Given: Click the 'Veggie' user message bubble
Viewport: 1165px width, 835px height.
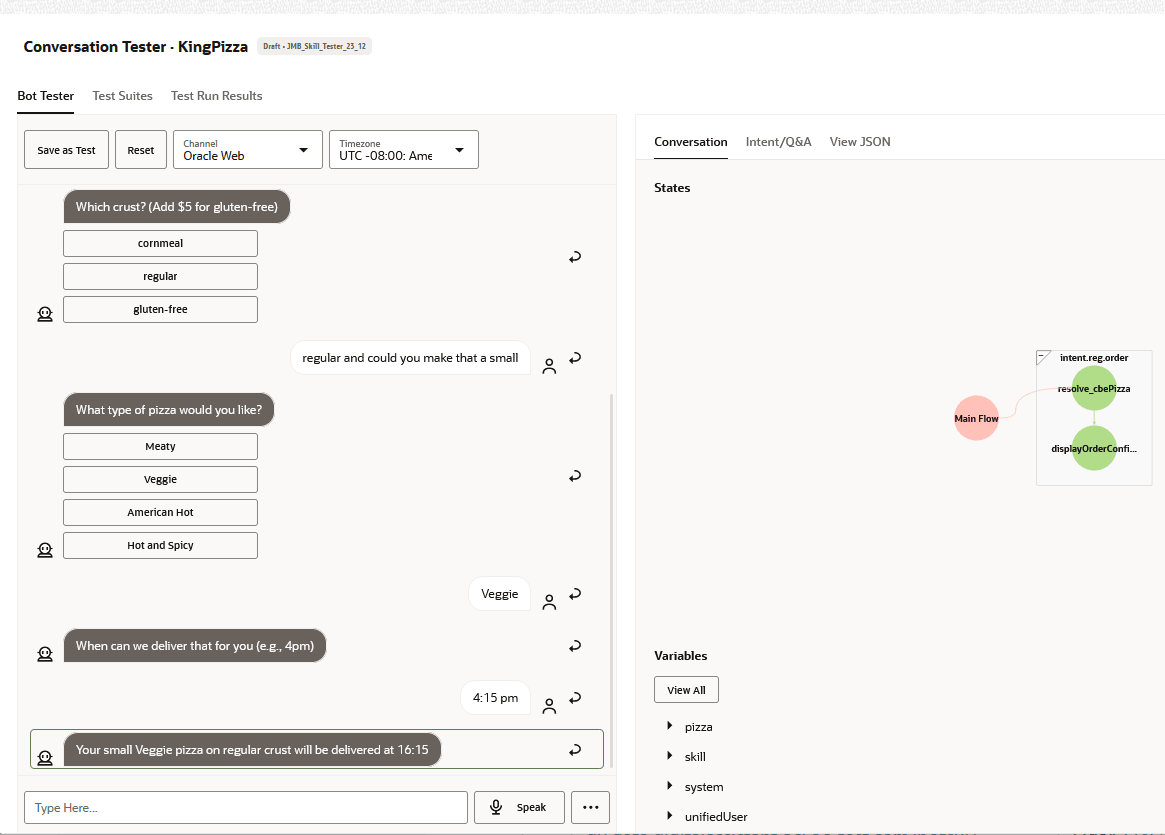Looking at the screenshot, I should click(499, 594).
